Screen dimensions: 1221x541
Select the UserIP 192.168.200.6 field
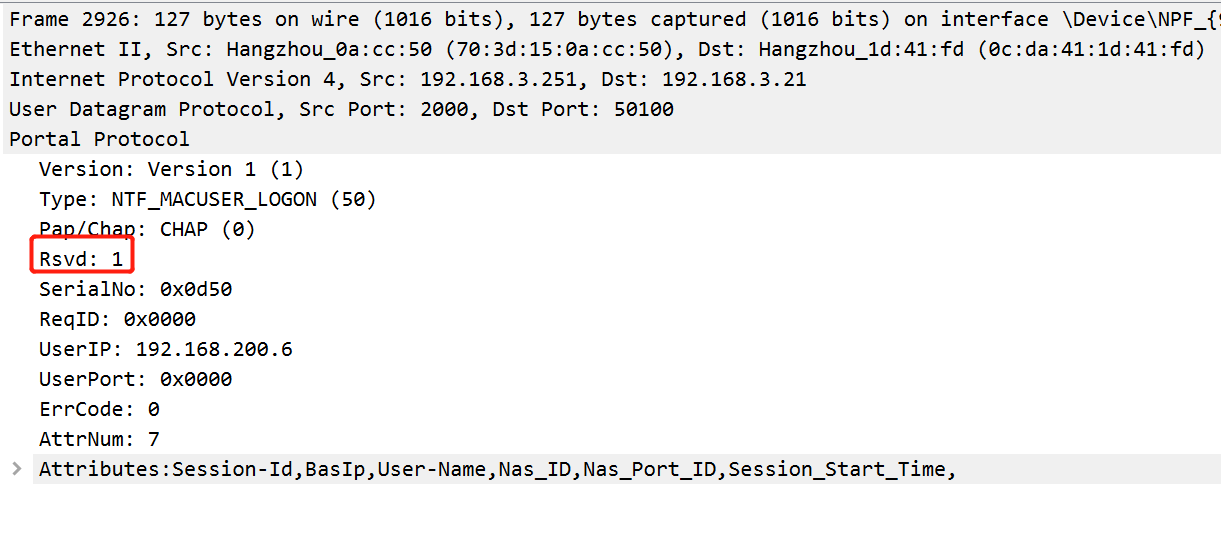(x=165, y=349)
